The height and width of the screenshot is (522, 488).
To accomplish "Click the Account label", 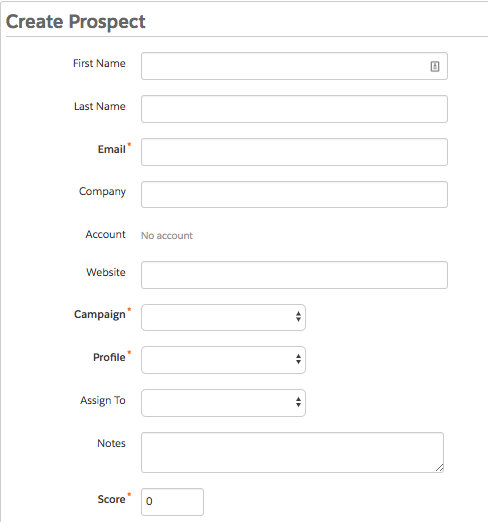I will tap(106, 234).
